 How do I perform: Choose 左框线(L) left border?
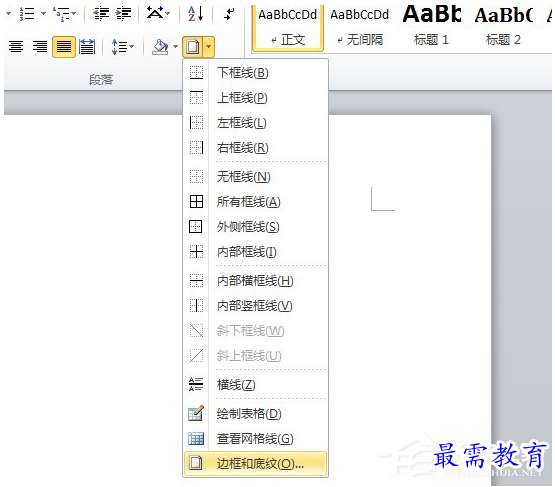[x=256, y=123]
